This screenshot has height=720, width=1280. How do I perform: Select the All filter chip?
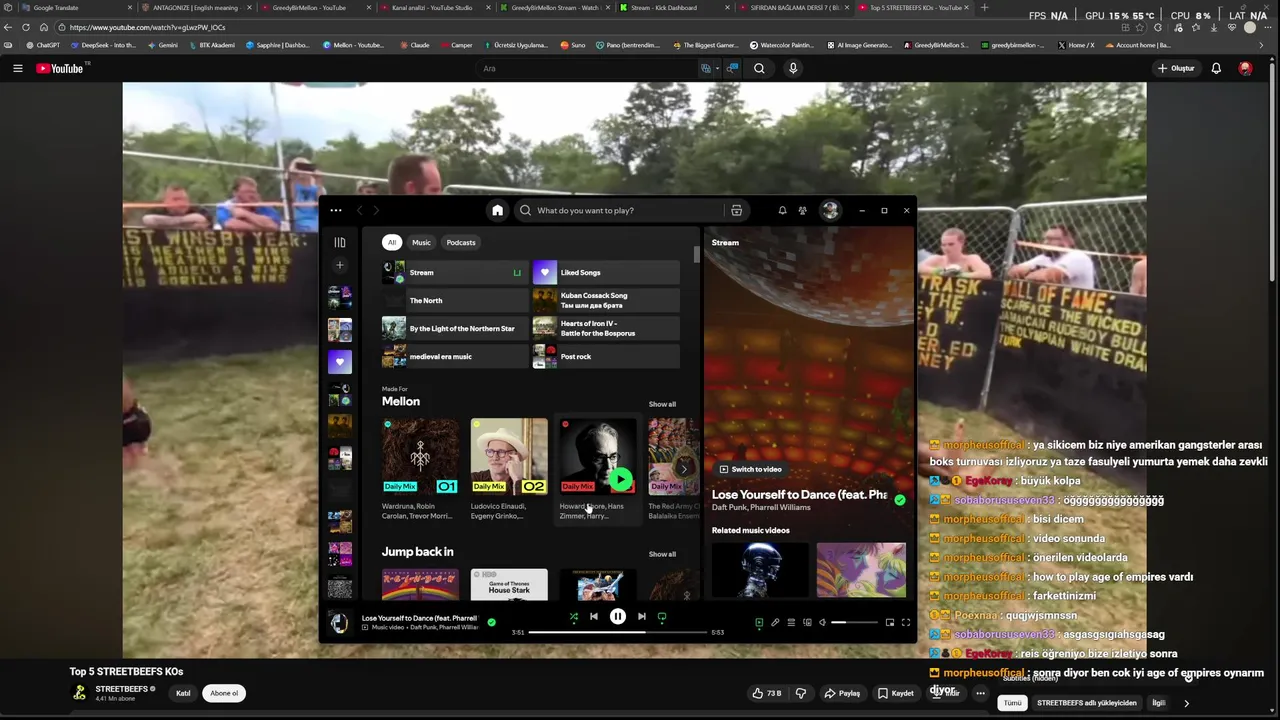392,242
